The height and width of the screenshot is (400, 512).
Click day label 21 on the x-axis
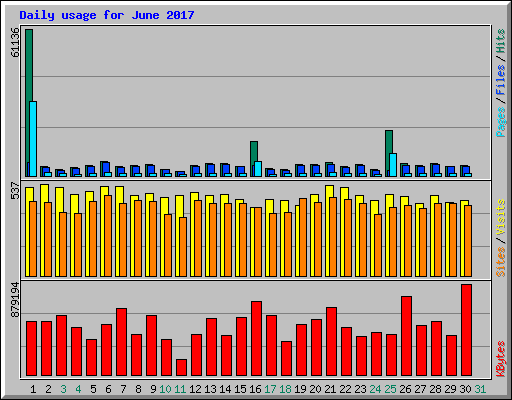[x=330, y=389]
